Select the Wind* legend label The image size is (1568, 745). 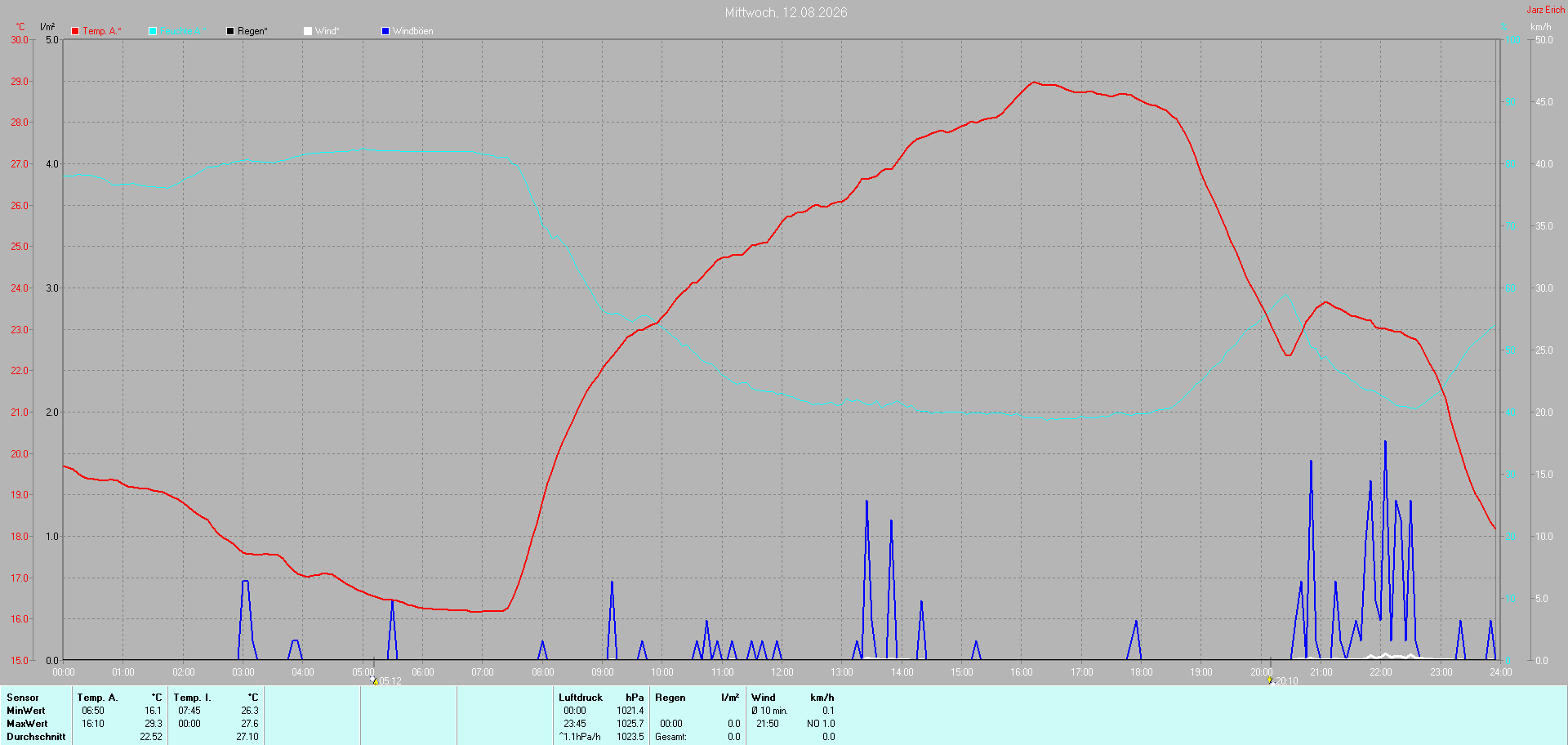click(327, 31)
